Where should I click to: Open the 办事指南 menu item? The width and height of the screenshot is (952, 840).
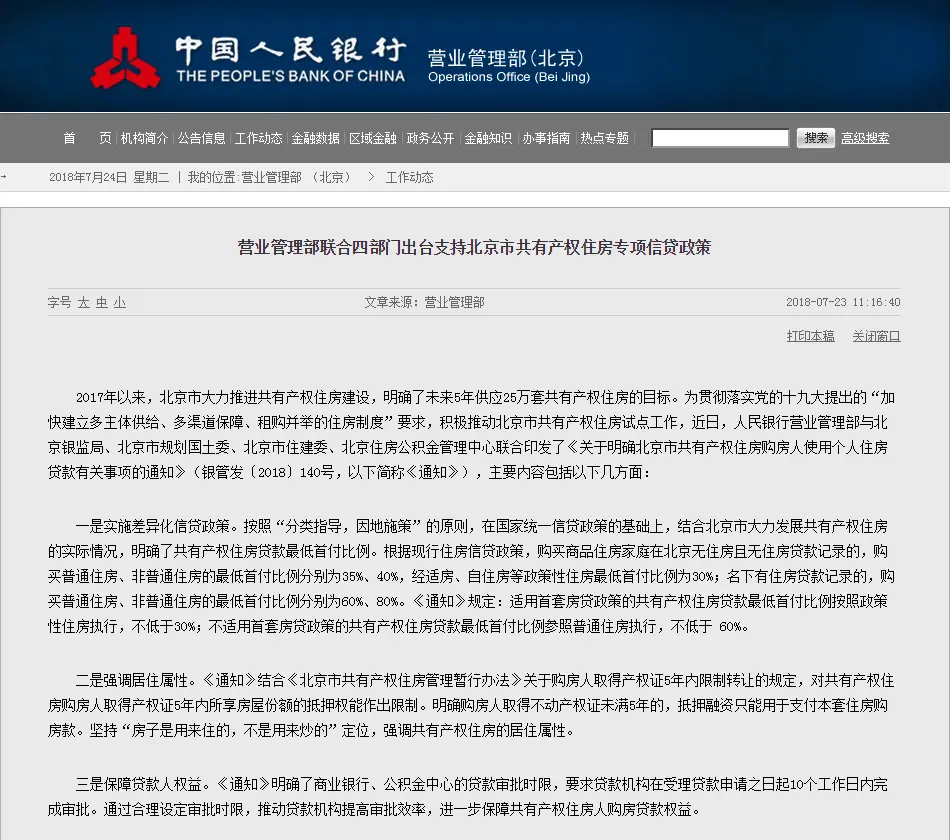(546, 138)
